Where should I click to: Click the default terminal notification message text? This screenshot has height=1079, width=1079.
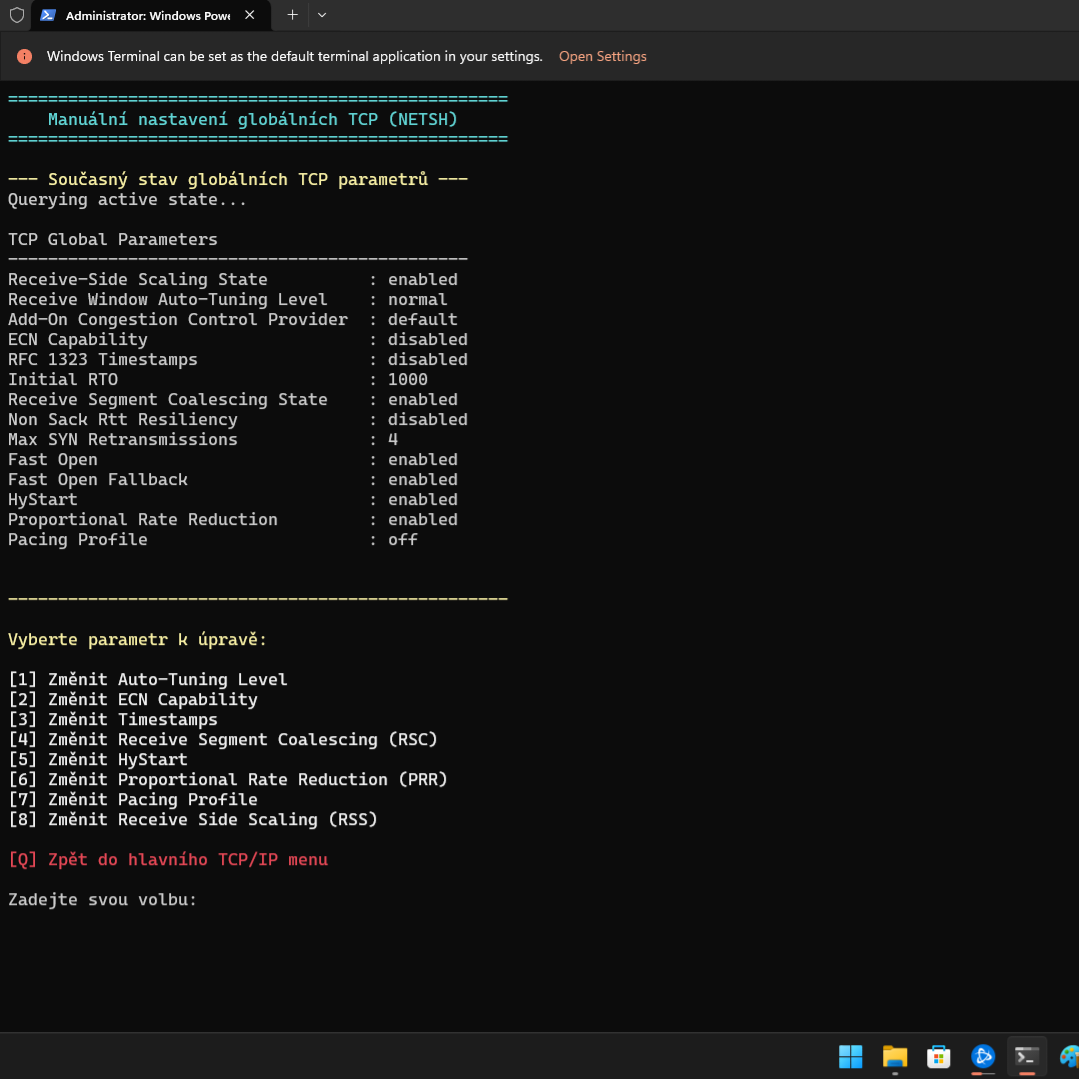pos(294,57)
